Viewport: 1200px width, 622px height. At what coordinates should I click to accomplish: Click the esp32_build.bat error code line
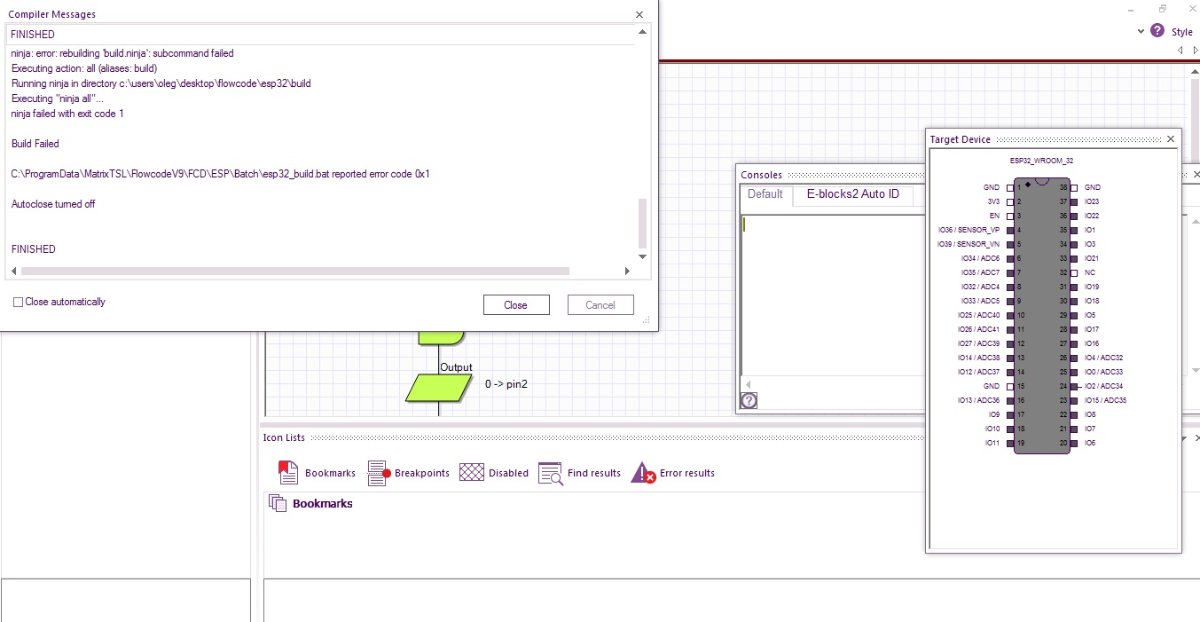coord(220,174)
